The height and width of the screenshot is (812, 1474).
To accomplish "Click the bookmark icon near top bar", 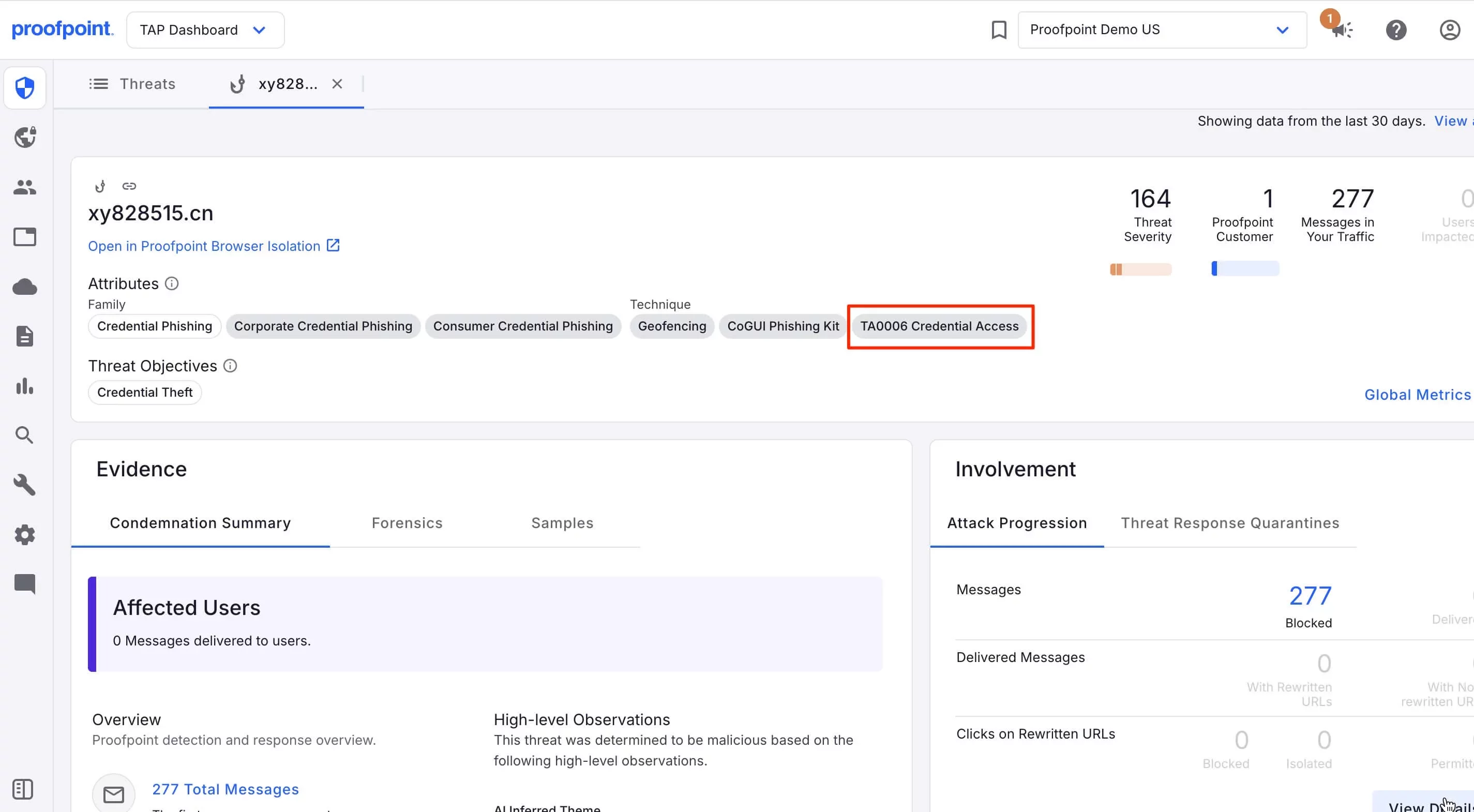I will pos(999,29).
